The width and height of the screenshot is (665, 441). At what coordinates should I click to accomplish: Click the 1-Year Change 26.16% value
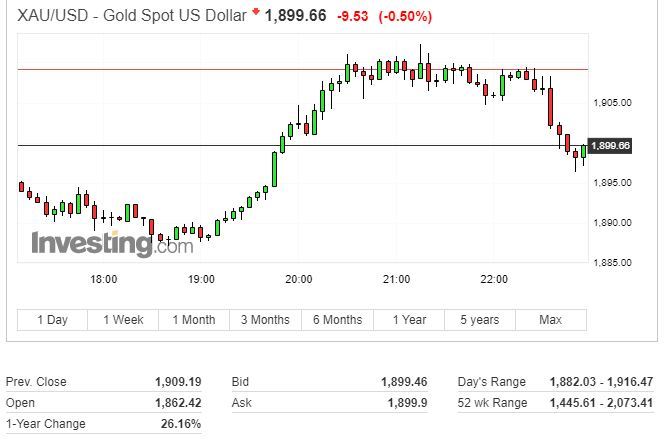pyautogui.click(x=181, y=424)
